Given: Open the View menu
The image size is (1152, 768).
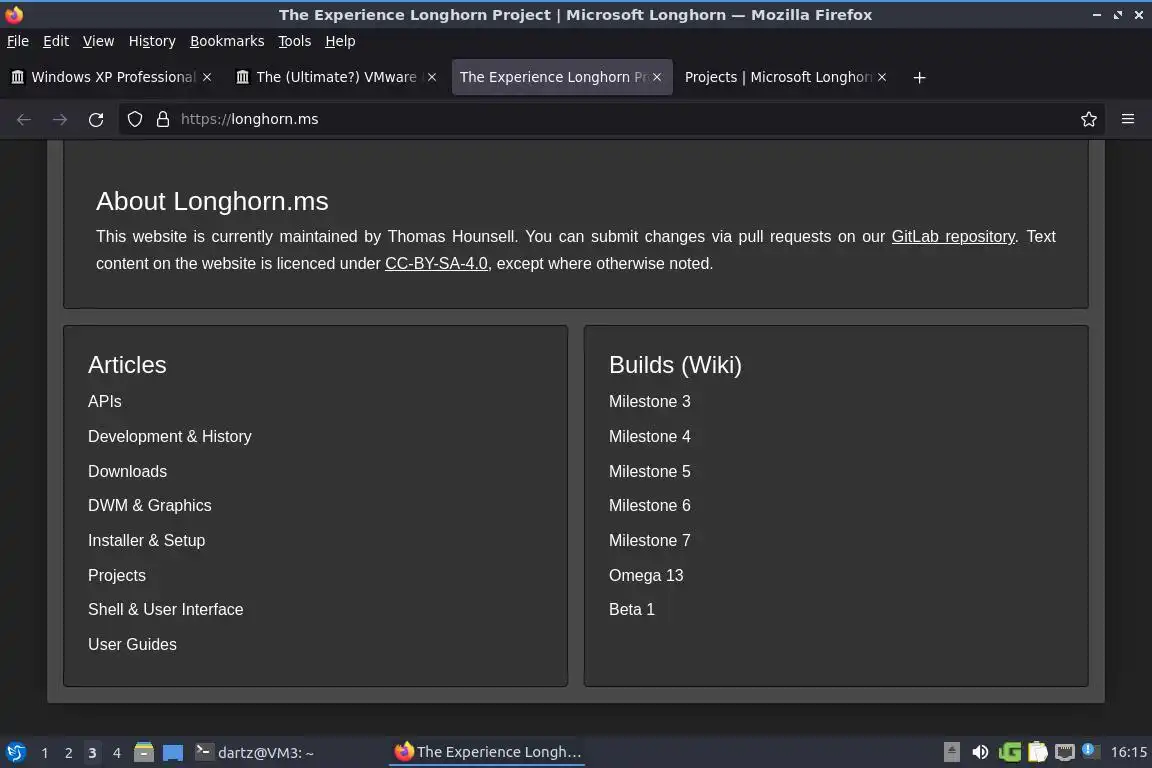Looking at the screenshot, I should 98,41.
